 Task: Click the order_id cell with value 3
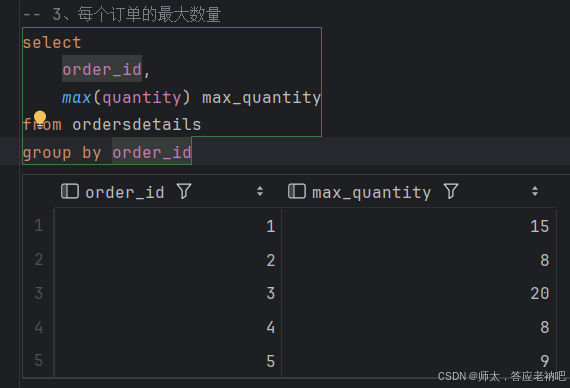(168, 293)
